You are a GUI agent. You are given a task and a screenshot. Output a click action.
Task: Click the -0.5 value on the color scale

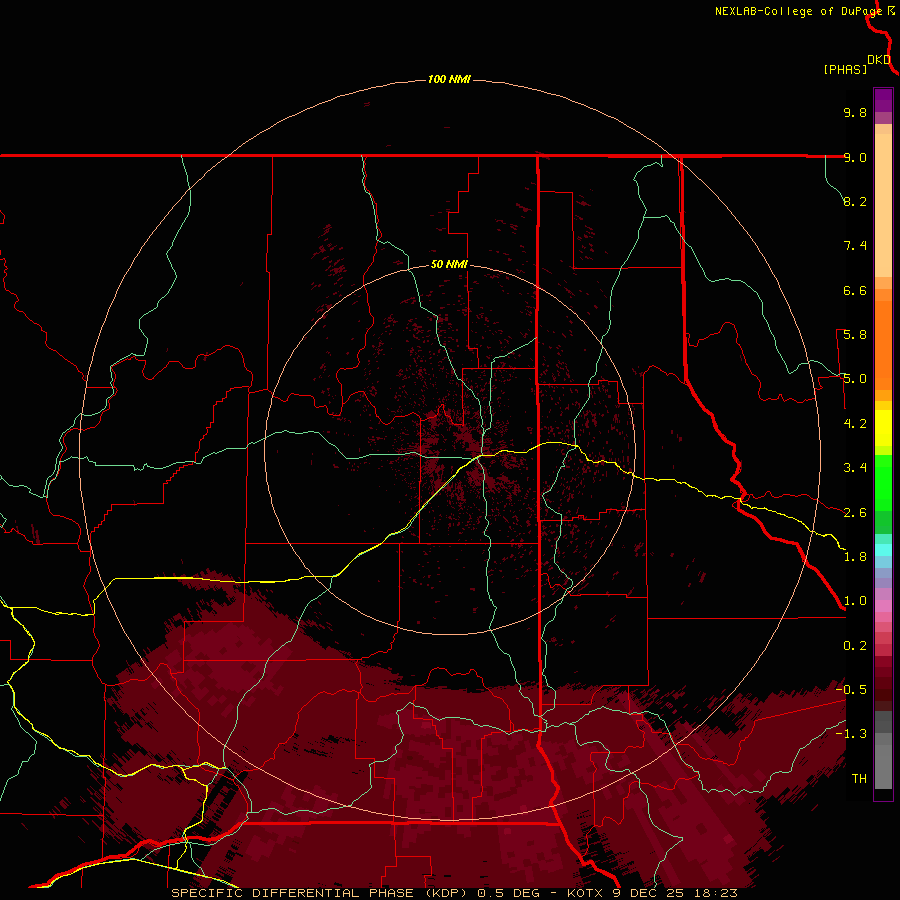[851, 690]
